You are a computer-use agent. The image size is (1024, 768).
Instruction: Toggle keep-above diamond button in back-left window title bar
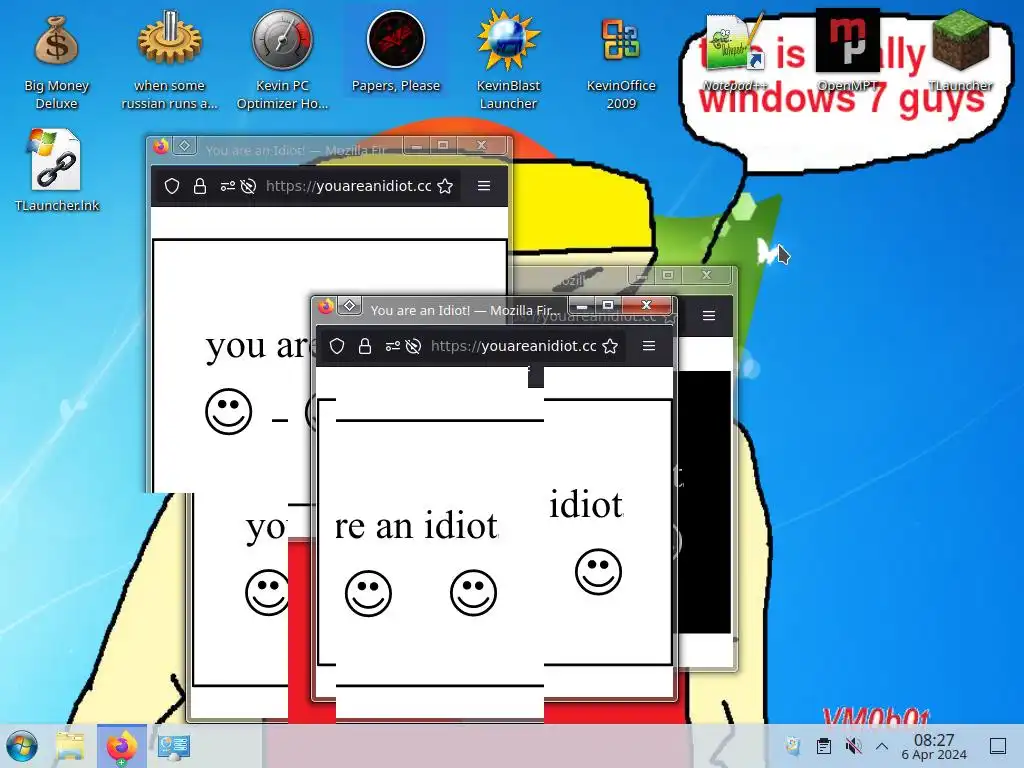coord(185,146)
